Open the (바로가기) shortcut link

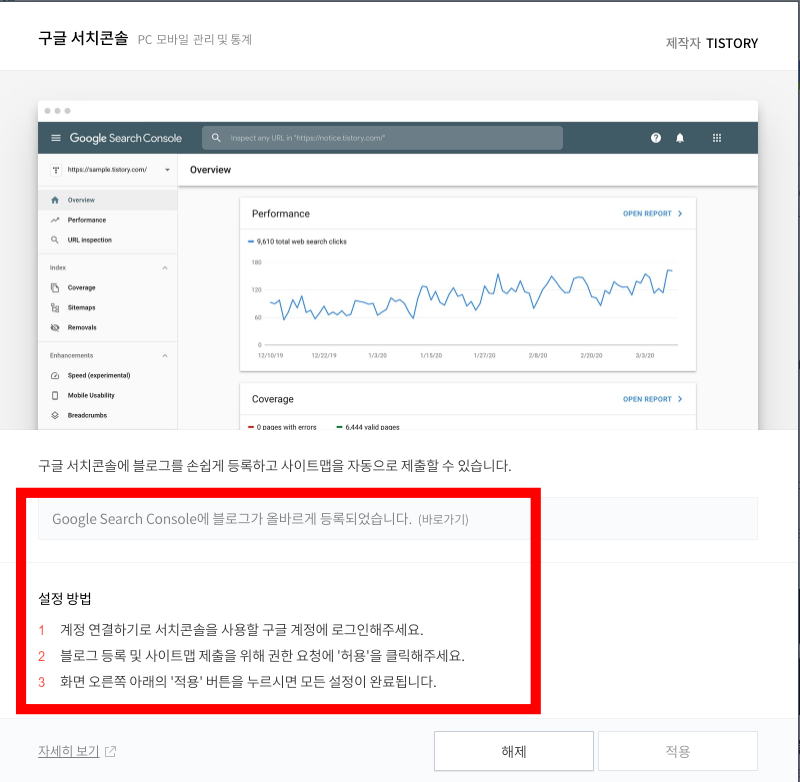(x=443, y=519)
